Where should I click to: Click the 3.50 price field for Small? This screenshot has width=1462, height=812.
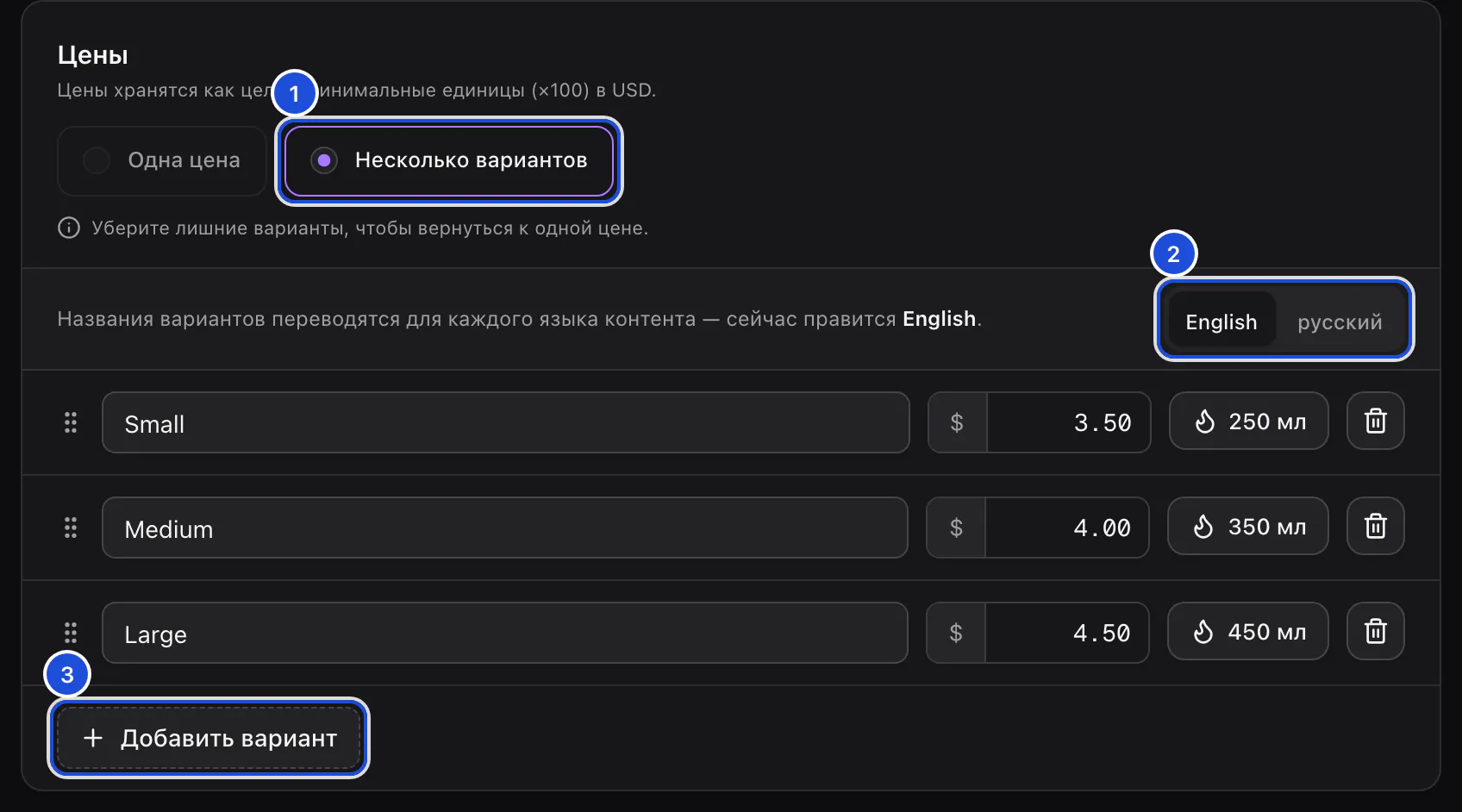[x=1069, y=422]
